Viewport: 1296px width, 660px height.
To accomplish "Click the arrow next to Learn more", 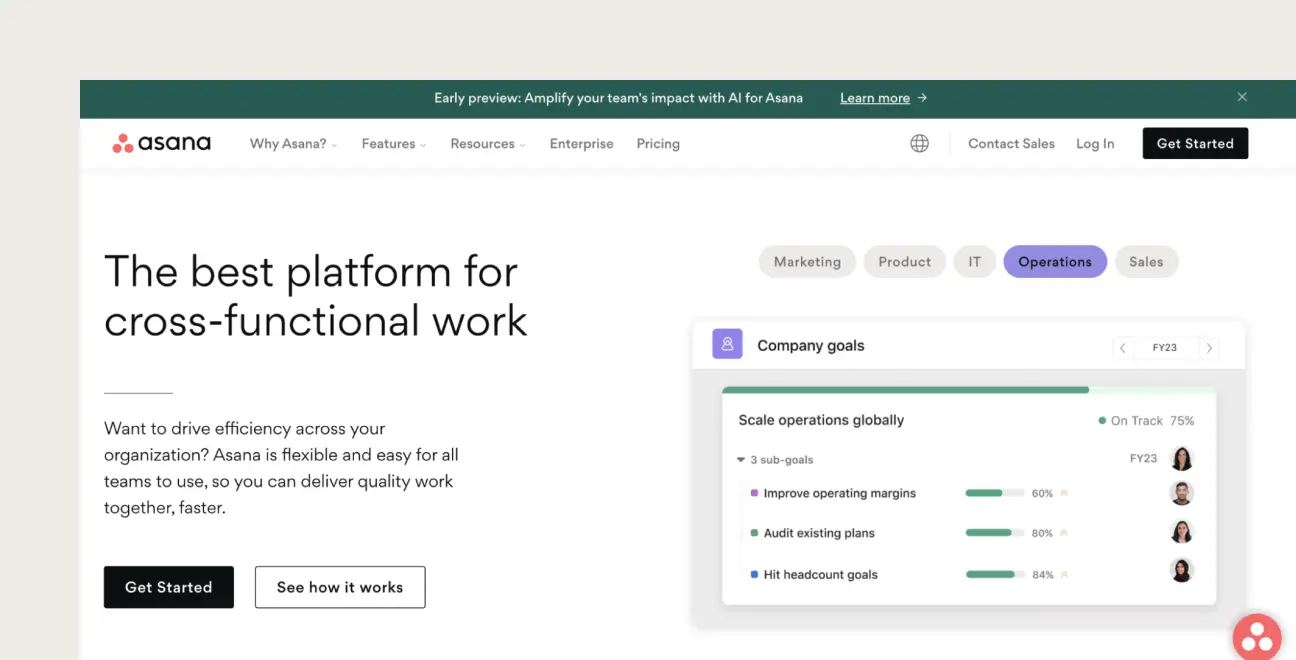I will point(922,98).
